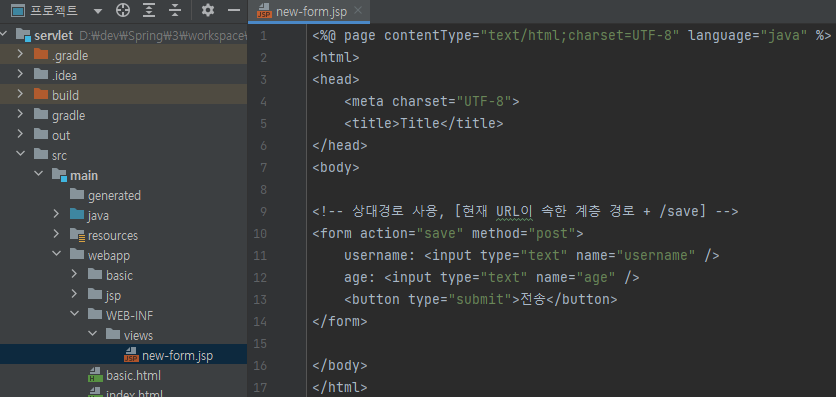The width and height of the screenshot is (836, 397).
Task: Click the closing </html> tag
Action: [340, 387]
